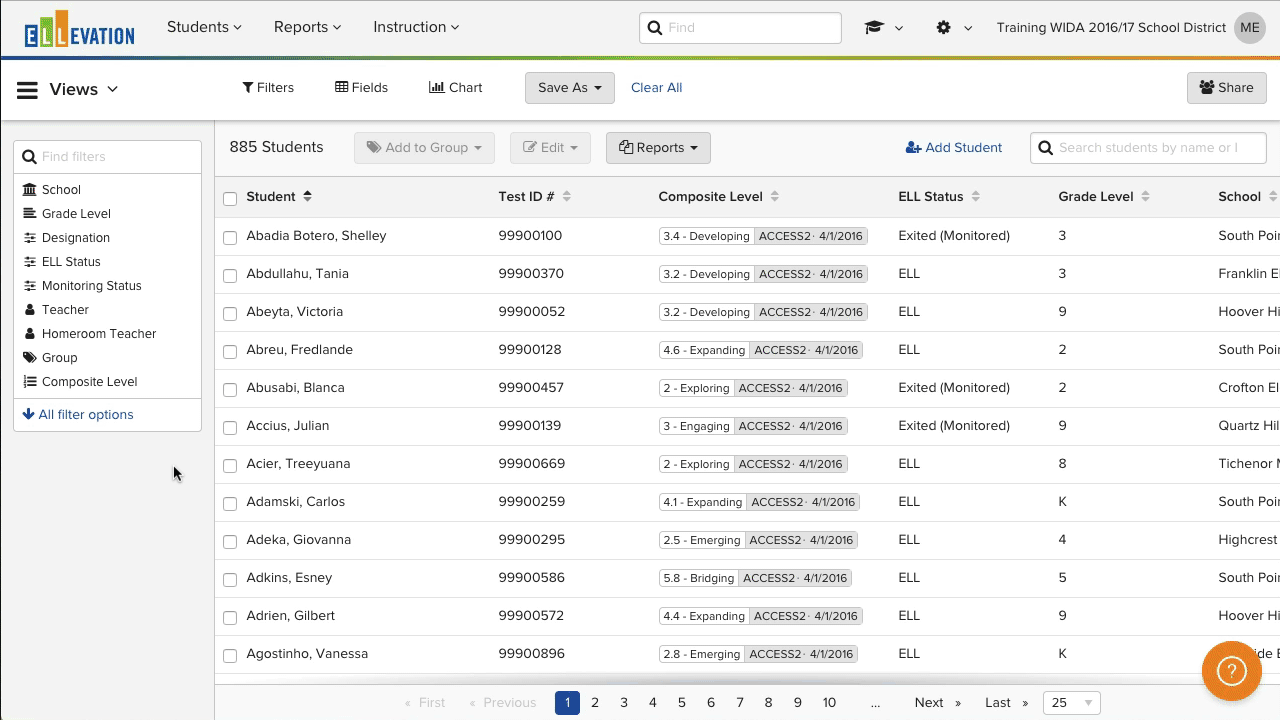Select the Homeroom Teacher filter

[99, 334]
